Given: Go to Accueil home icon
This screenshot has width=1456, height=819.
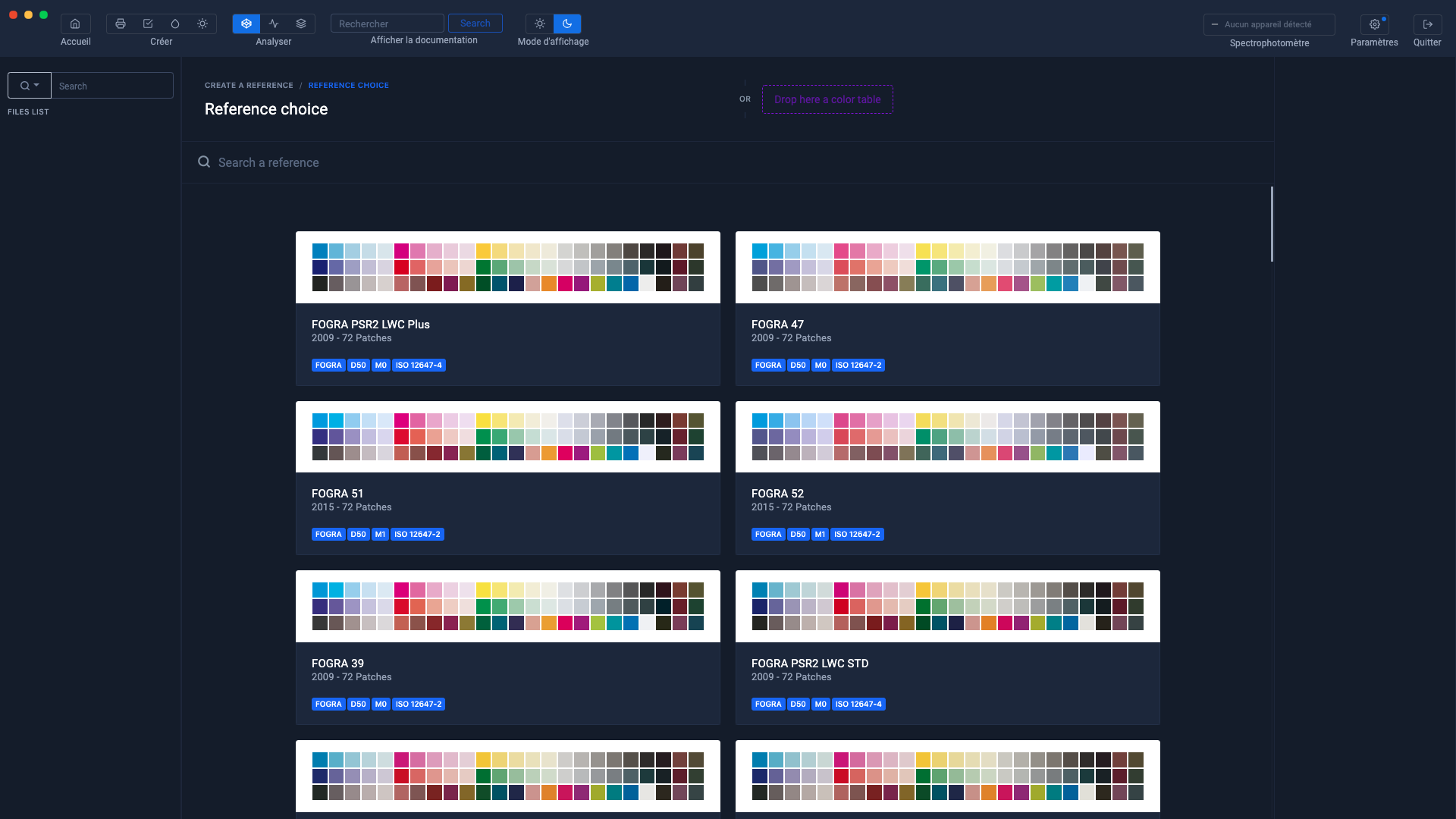Looking at the screenshot, I should coord(75,24).
